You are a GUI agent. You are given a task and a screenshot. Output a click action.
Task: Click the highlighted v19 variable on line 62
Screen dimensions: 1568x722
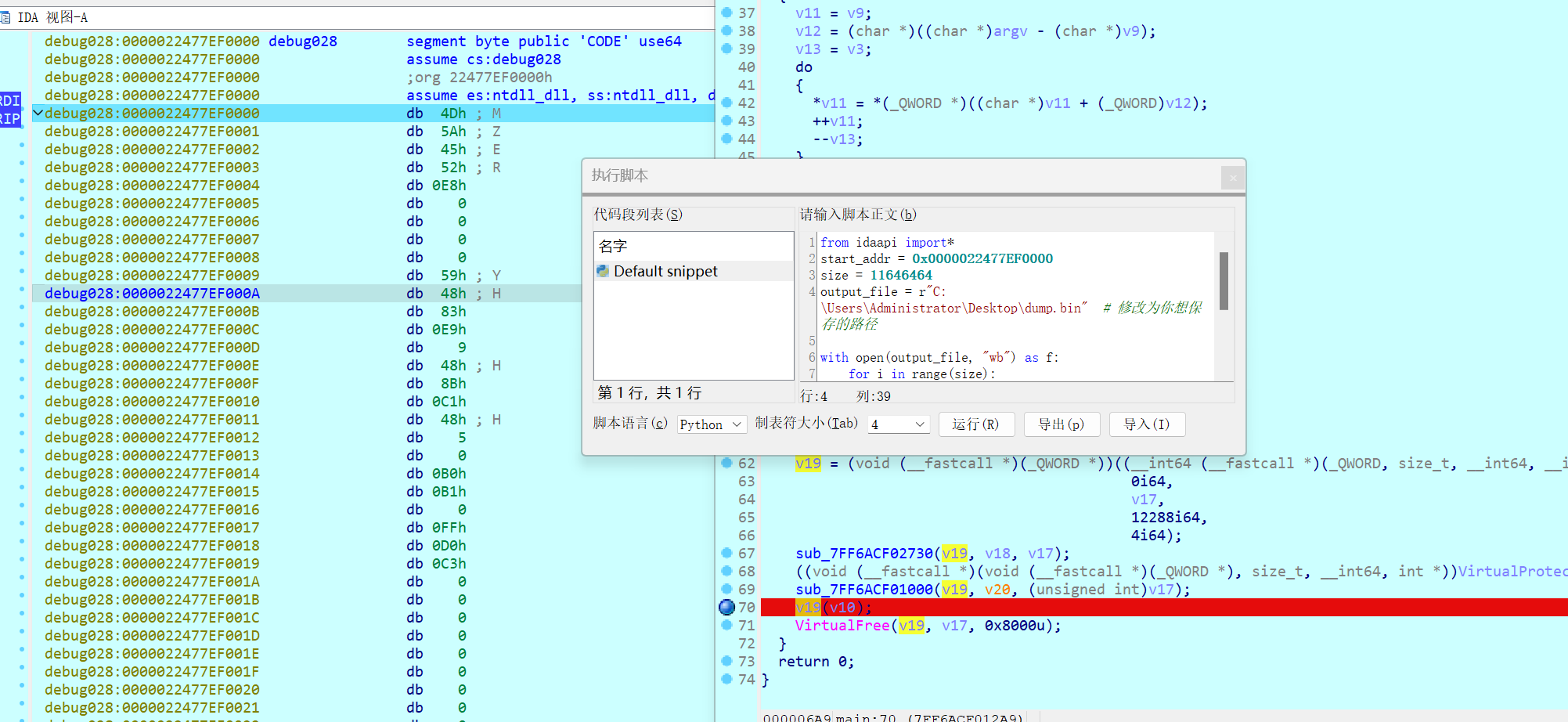coord(808,463)
